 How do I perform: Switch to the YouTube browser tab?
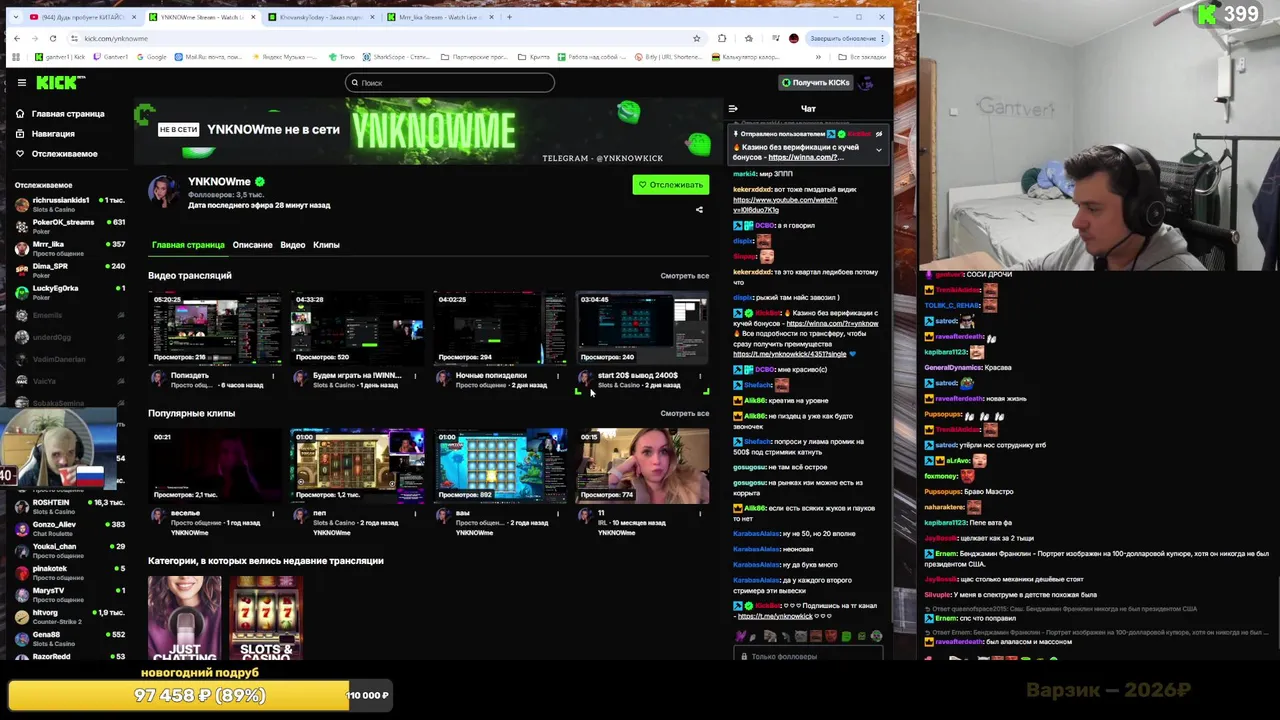coord(83,17)
